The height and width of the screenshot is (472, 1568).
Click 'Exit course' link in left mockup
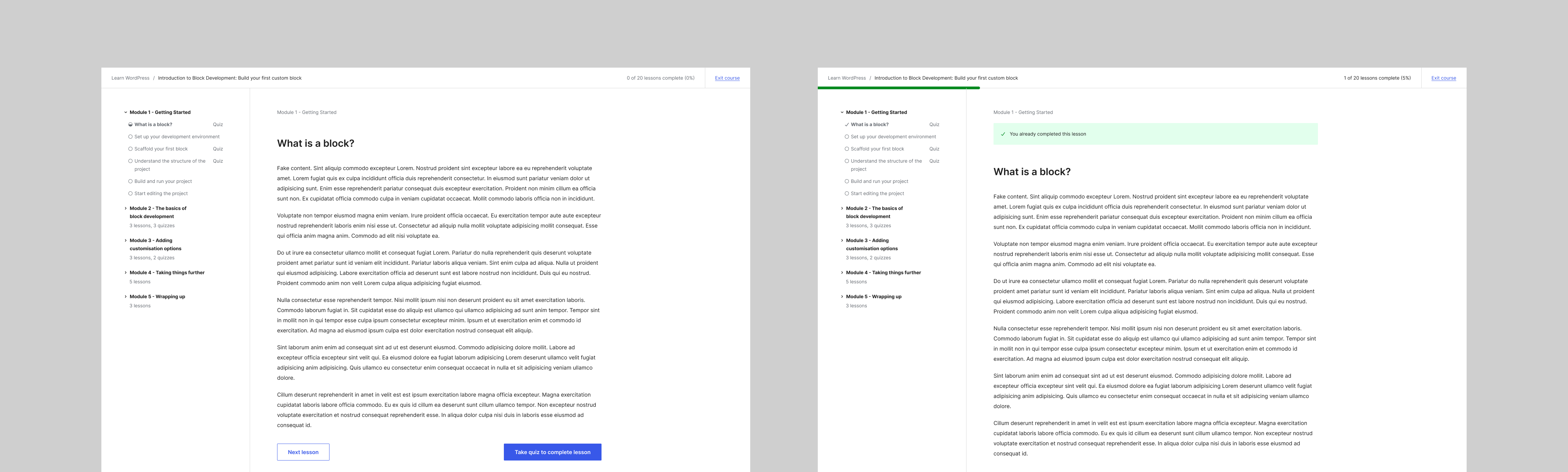click(x=727, y=78)
